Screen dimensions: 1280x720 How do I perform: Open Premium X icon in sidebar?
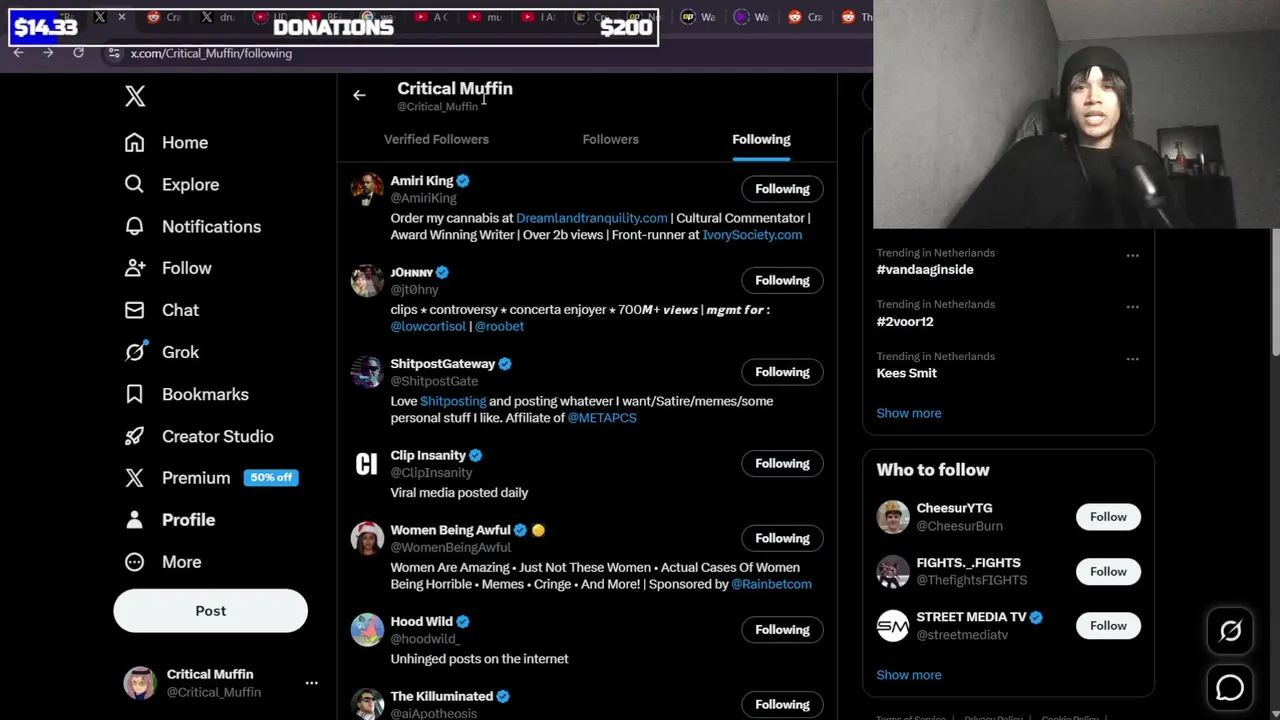coord(134,478)
